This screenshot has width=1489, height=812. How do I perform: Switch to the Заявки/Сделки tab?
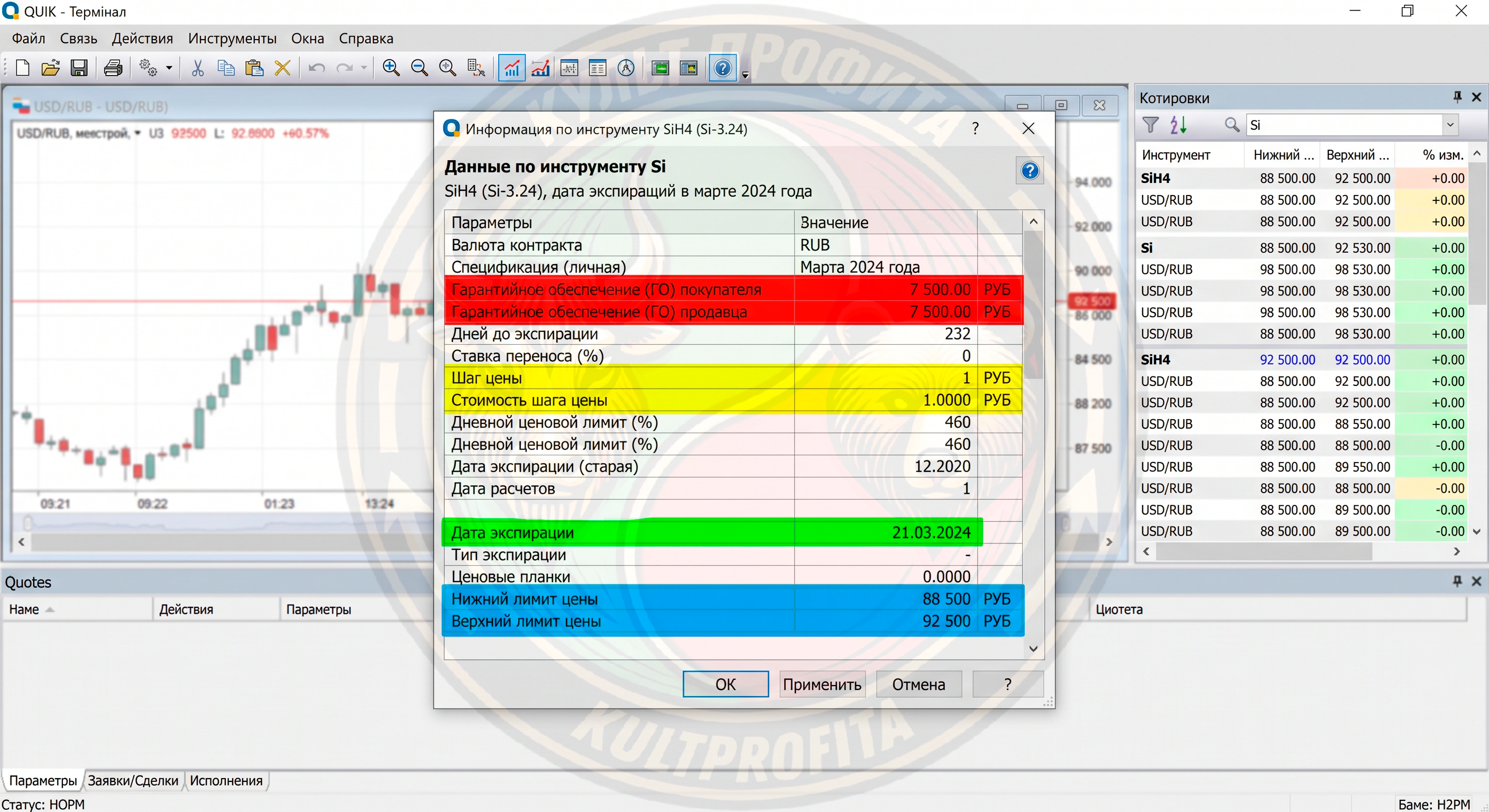click(133, 781)
